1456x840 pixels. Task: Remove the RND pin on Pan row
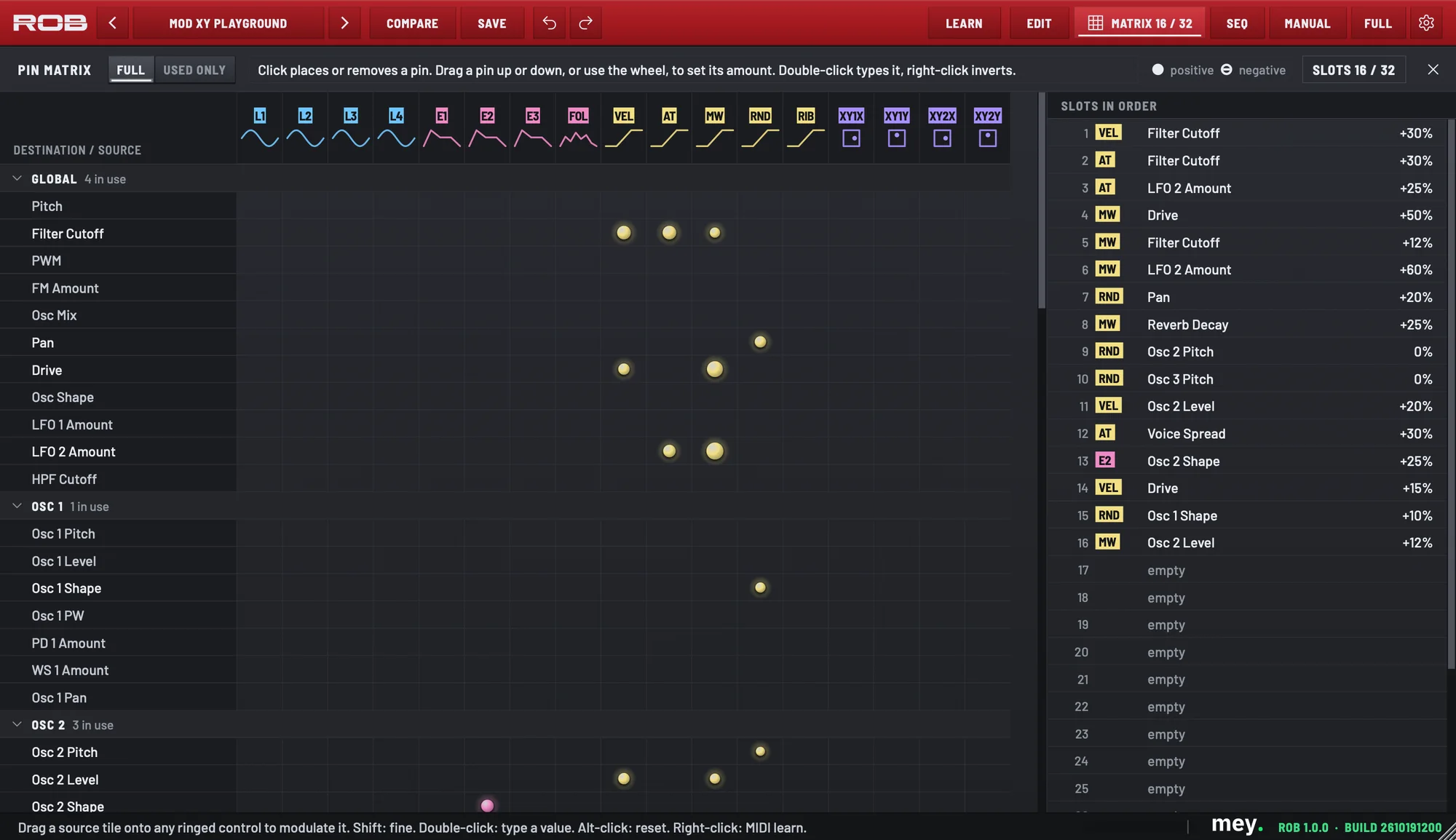[760, 342]
